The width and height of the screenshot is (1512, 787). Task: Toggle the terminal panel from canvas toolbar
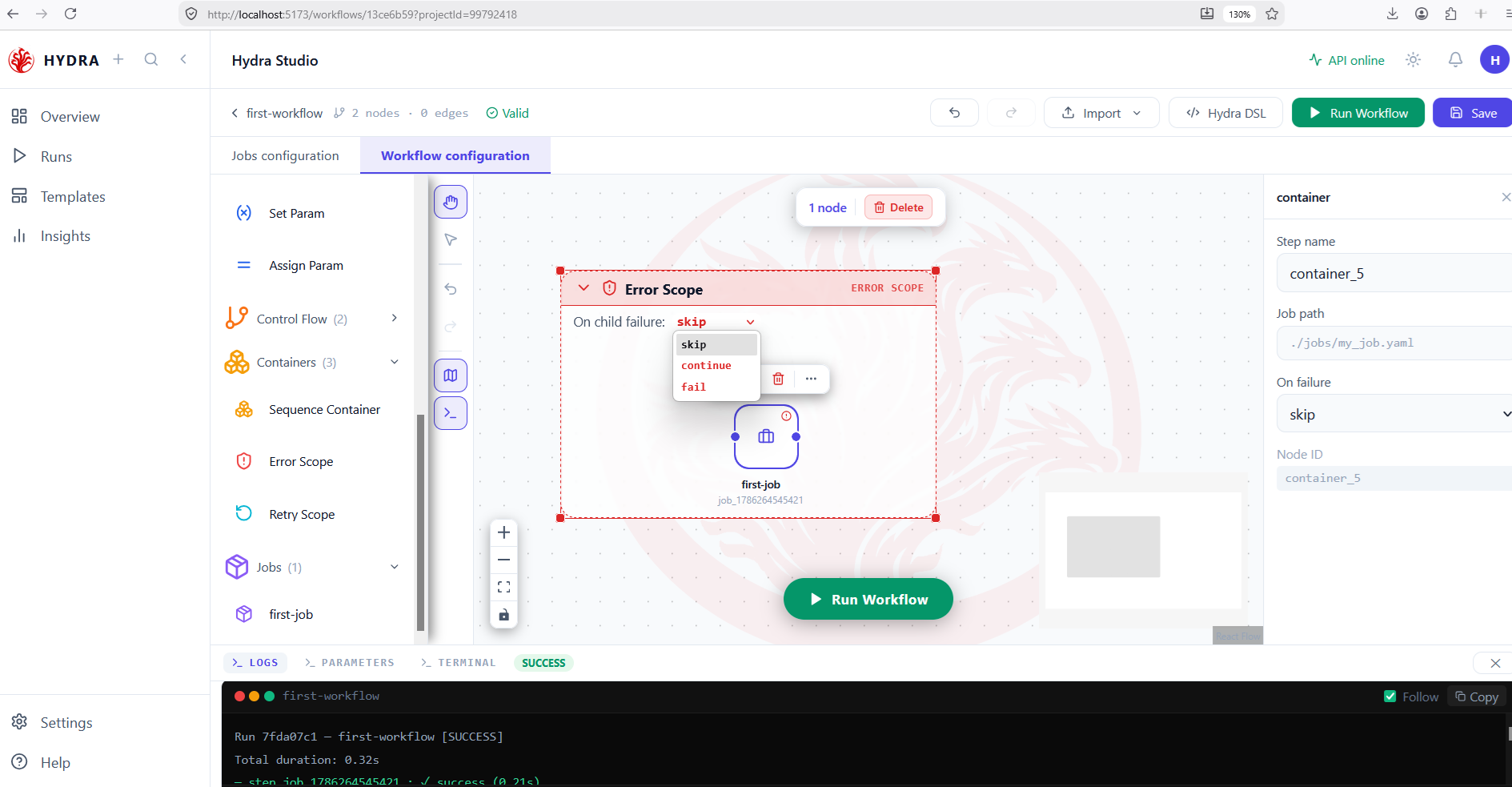451,413
